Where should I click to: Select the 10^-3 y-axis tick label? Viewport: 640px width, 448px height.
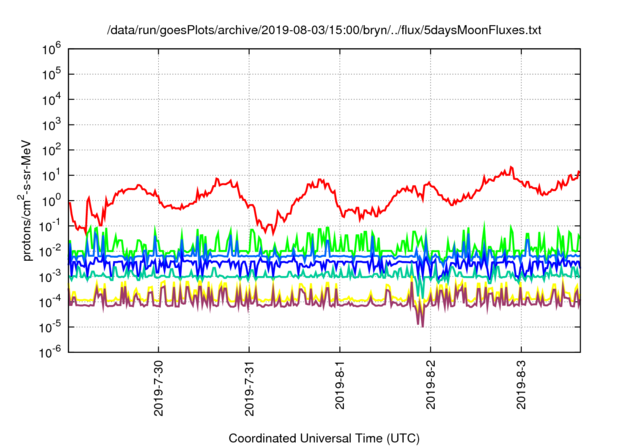click(51, 277)
